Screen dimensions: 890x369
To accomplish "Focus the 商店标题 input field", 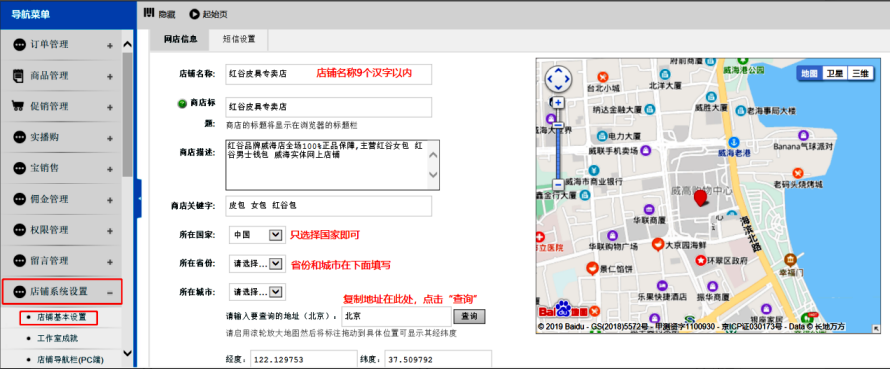I will coord(328,107).
